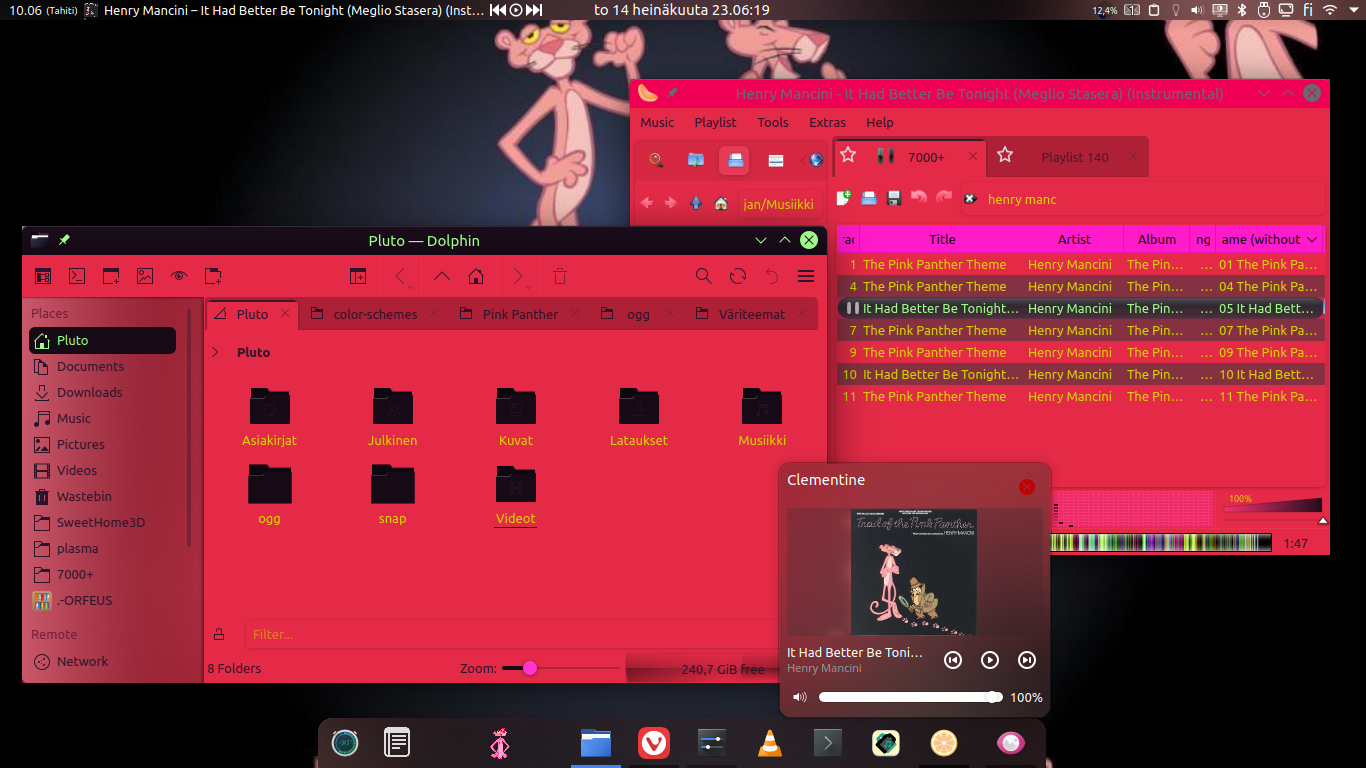Click volume slider in Clementine popup
Image resolution: width=1366 pixels, height=768 pixels.
pos(911,697)
